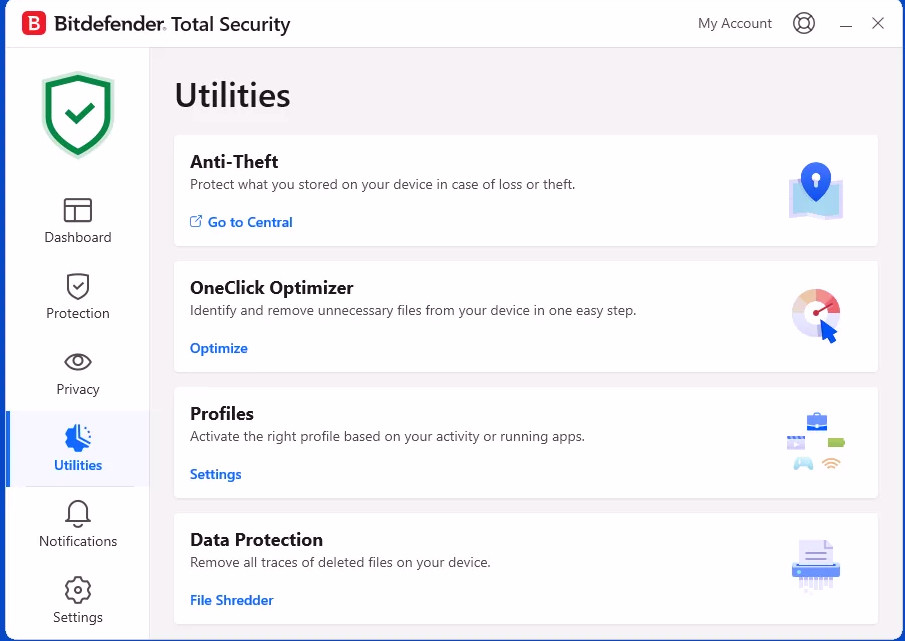
Task: Click the Profiles heading
Action: point(222,414)
